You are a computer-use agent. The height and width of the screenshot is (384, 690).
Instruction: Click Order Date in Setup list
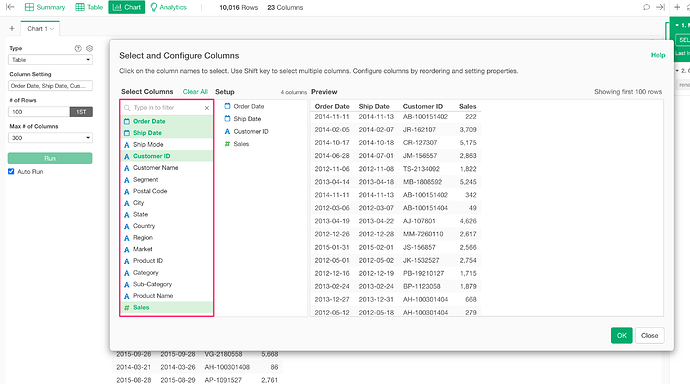pyautogui.click(x=249, y=106)
